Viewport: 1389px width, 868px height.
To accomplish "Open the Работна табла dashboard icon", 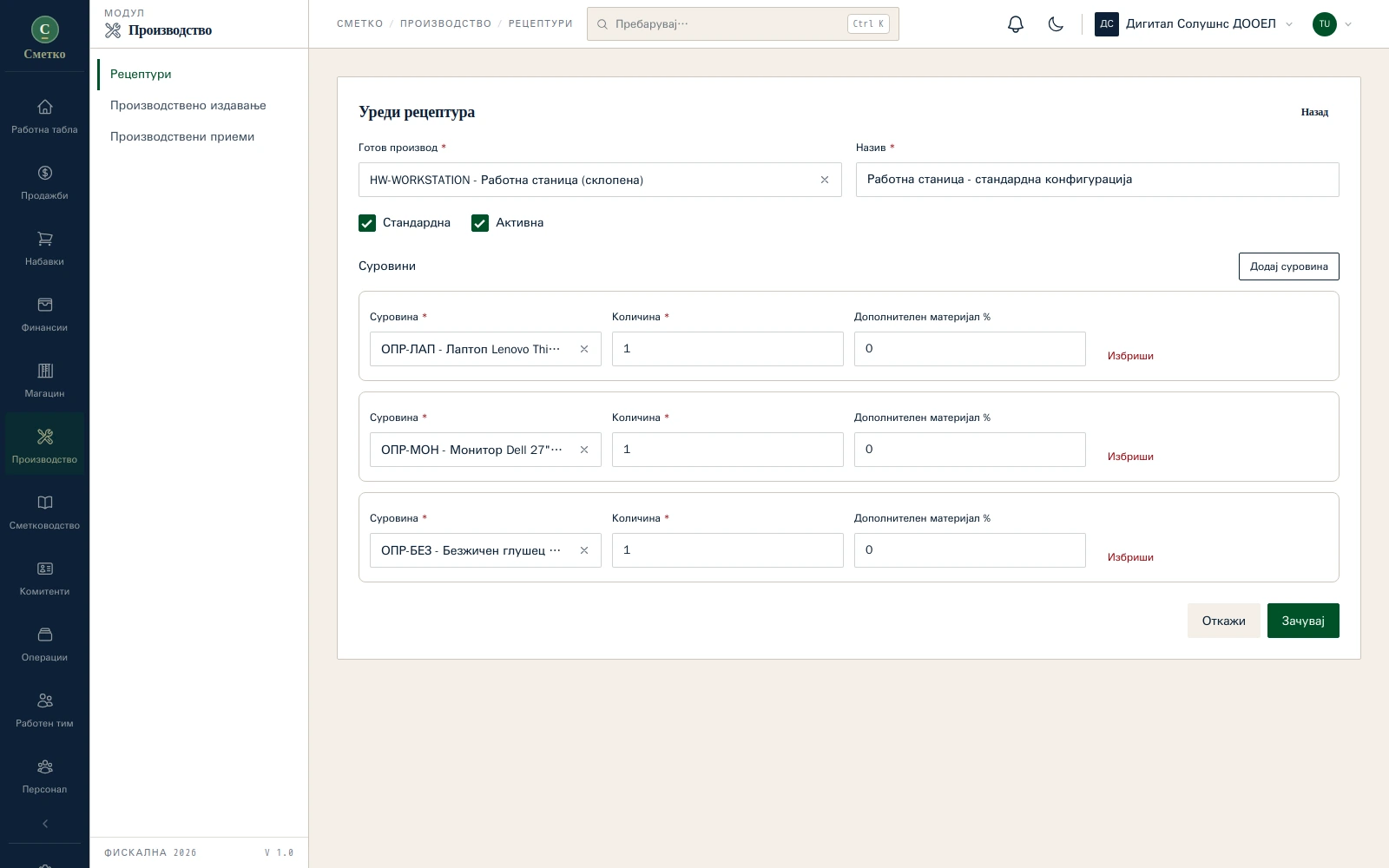I will [x=44, y=107].
